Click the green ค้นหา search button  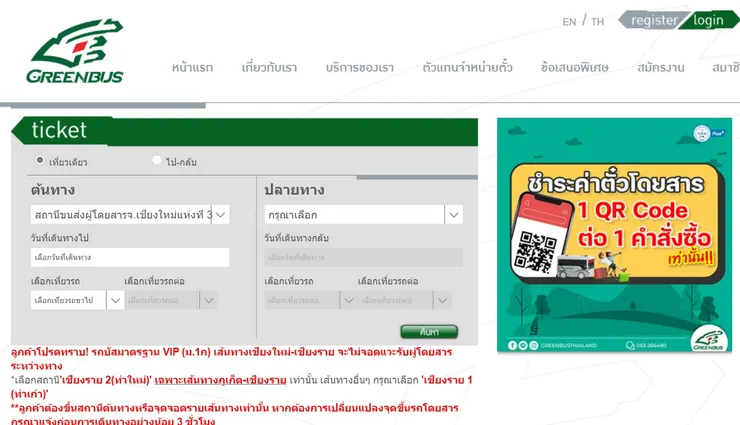point(429,332)
